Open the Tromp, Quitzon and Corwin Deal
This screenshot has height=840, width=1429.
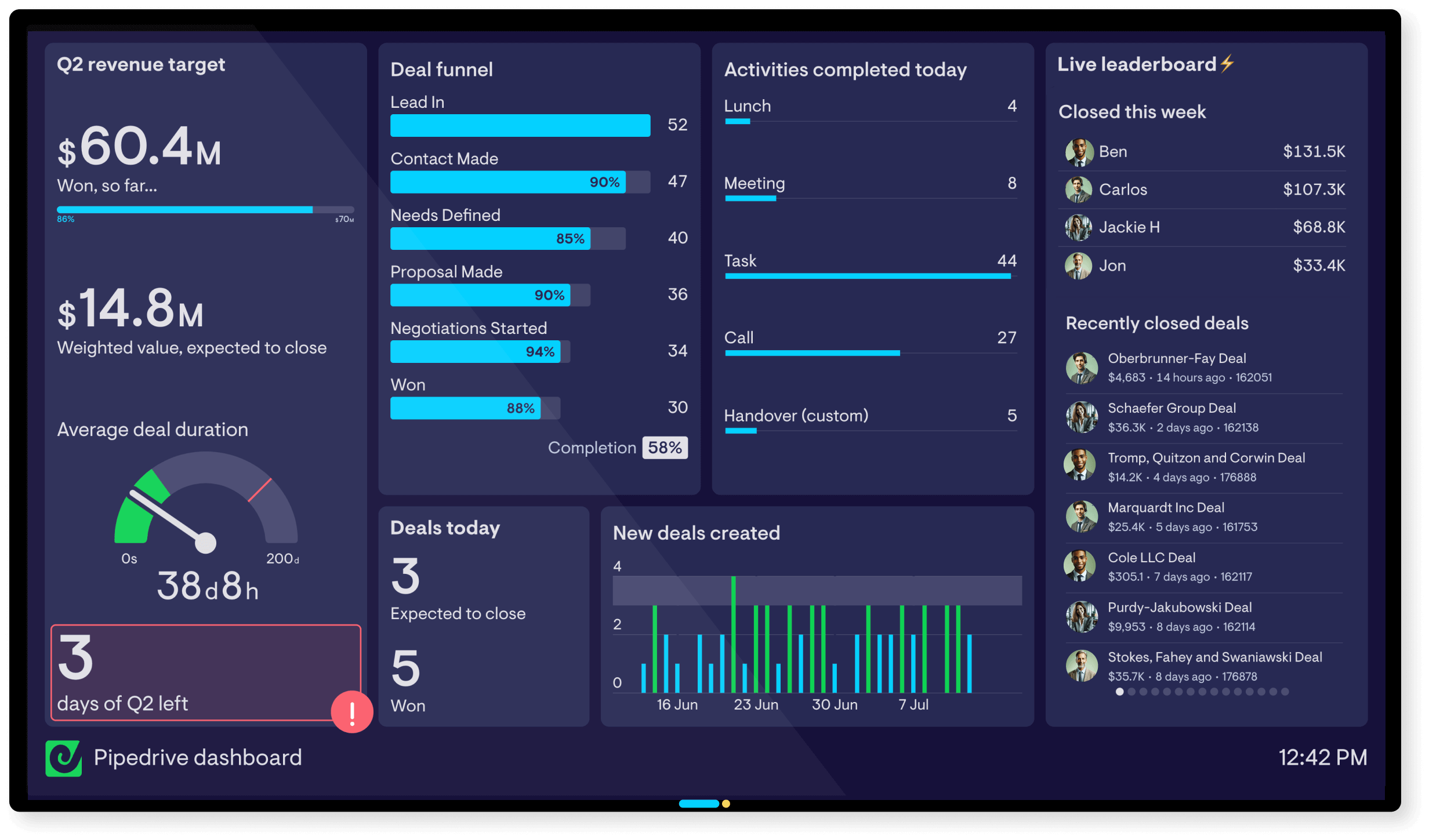pyautogui.click(x=1204, y=467)
